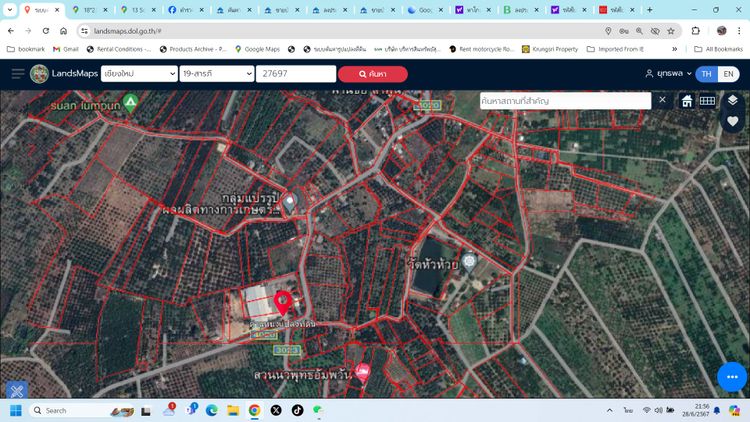This screenshot has width=750, height=422.
Task: Open the grid map view icon
Action: pyautogui.click(x=707, y=101)
